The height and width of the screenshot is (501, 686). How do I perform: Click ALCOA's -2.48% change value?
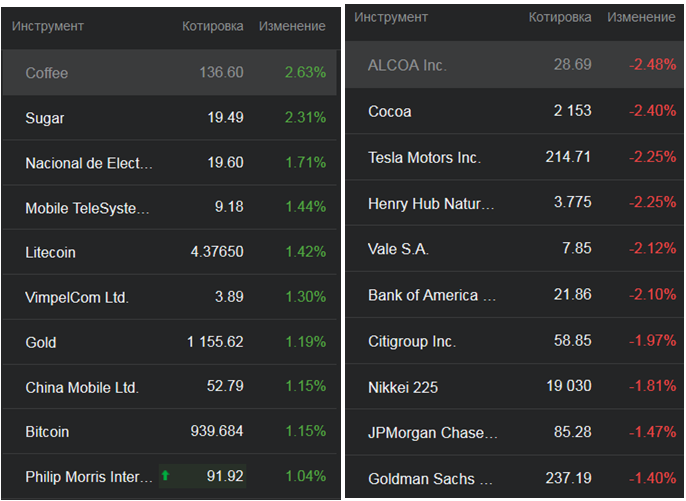pos(652,65)
